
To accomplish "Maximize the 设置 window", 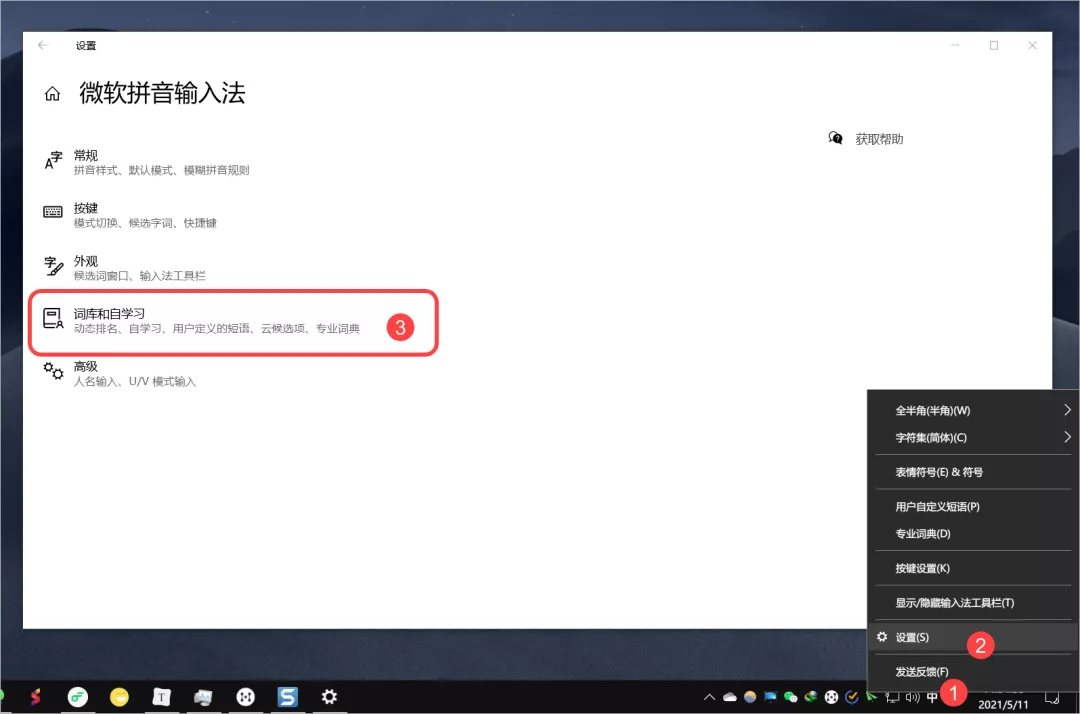I will [x=994, y=45].
